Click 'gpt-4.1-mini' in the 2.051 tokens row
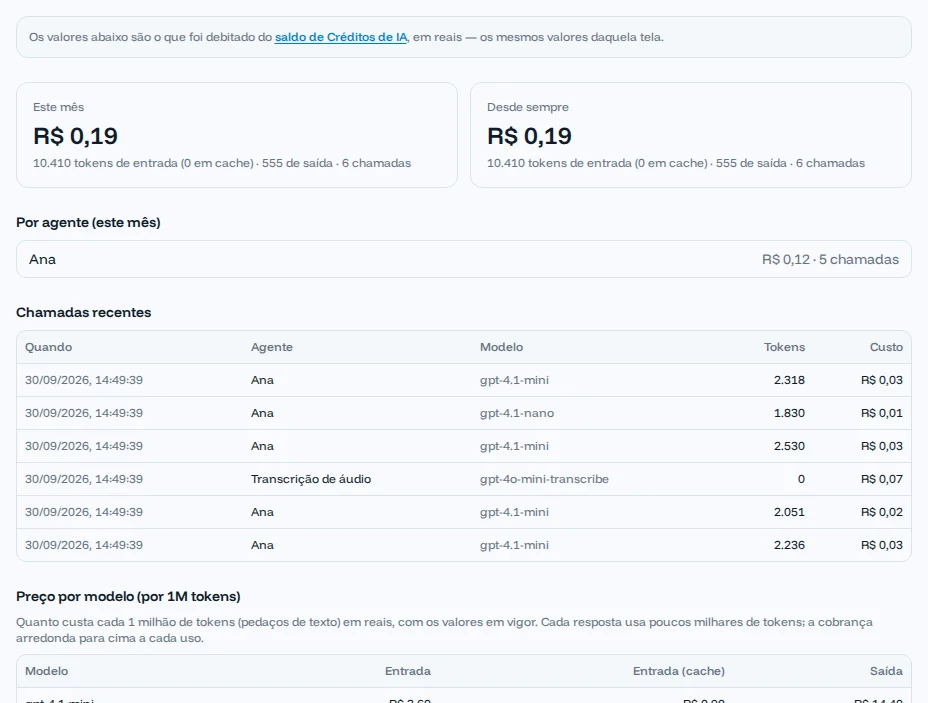This screenshot has height=703, width=928. coord(514,512)
